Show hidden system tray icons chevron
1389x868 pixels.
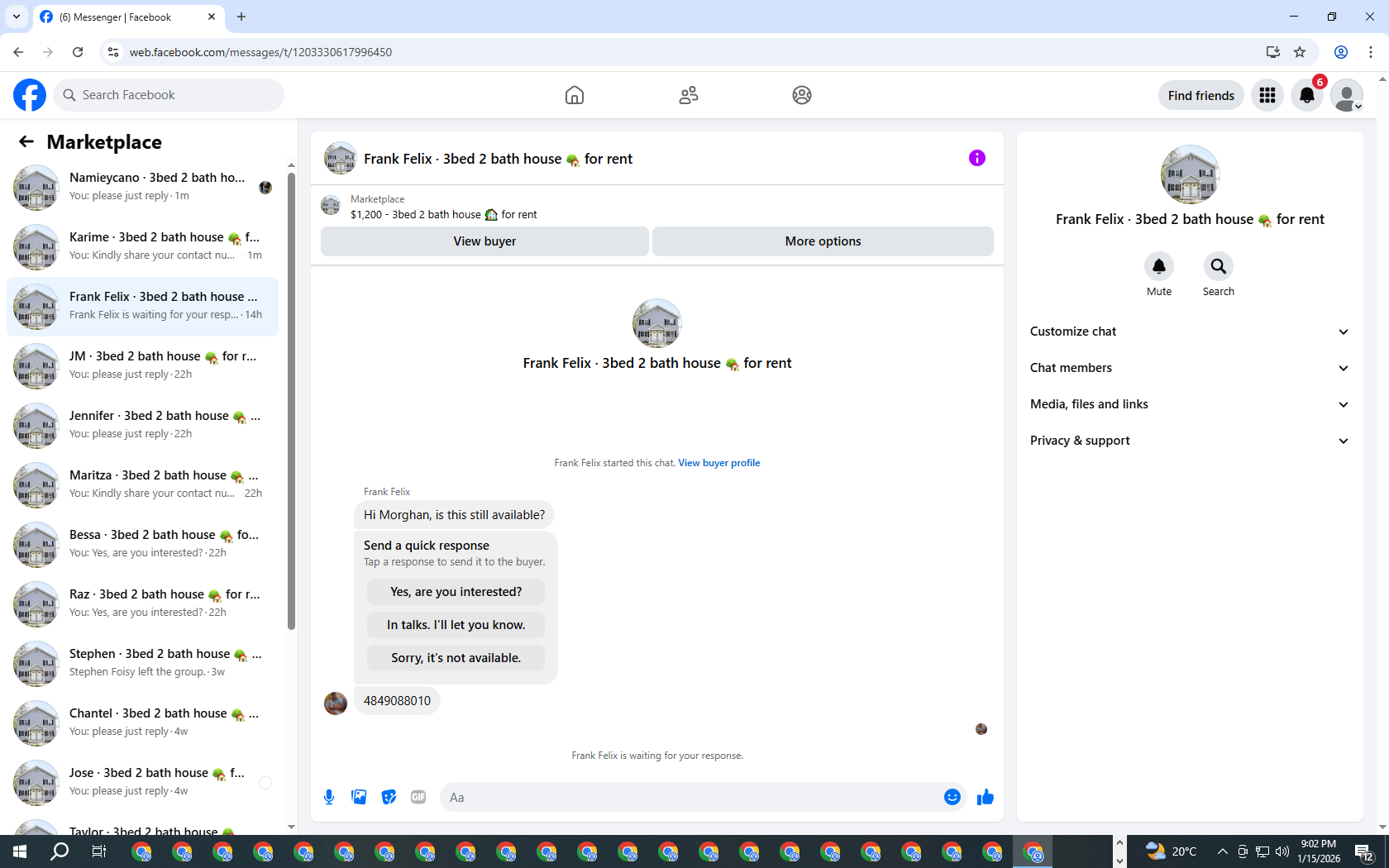[x=1222, y=851]
